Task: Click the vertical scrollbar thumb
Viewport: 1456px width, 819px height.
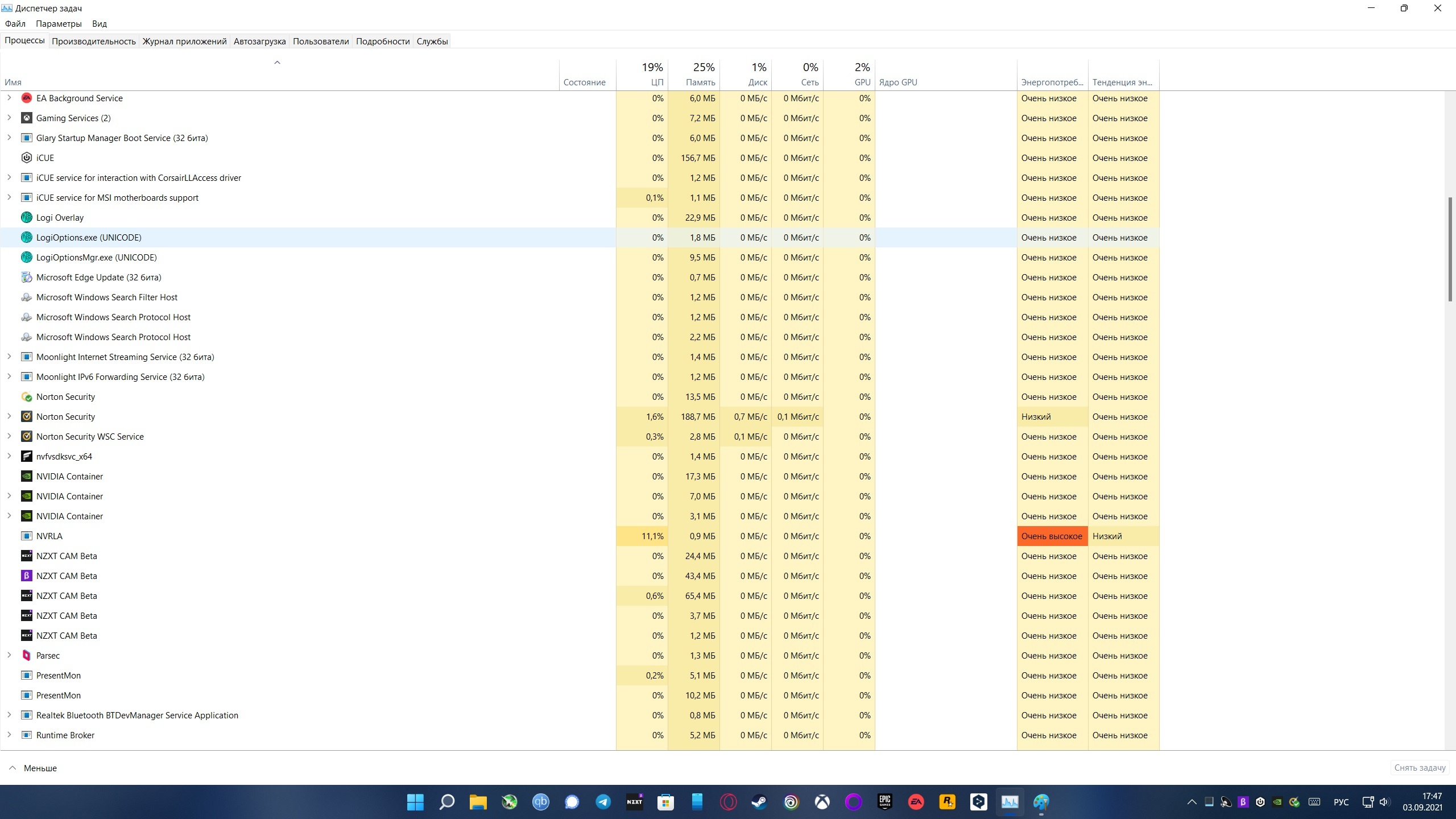Action: (x=1450, y=249)
